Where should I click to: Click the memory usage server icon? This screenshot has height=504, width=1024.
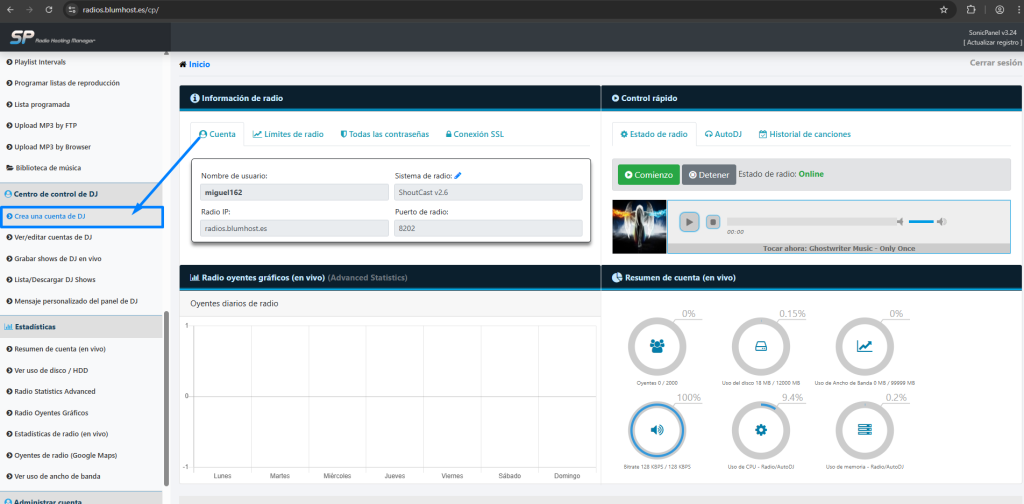pos(865,430)
